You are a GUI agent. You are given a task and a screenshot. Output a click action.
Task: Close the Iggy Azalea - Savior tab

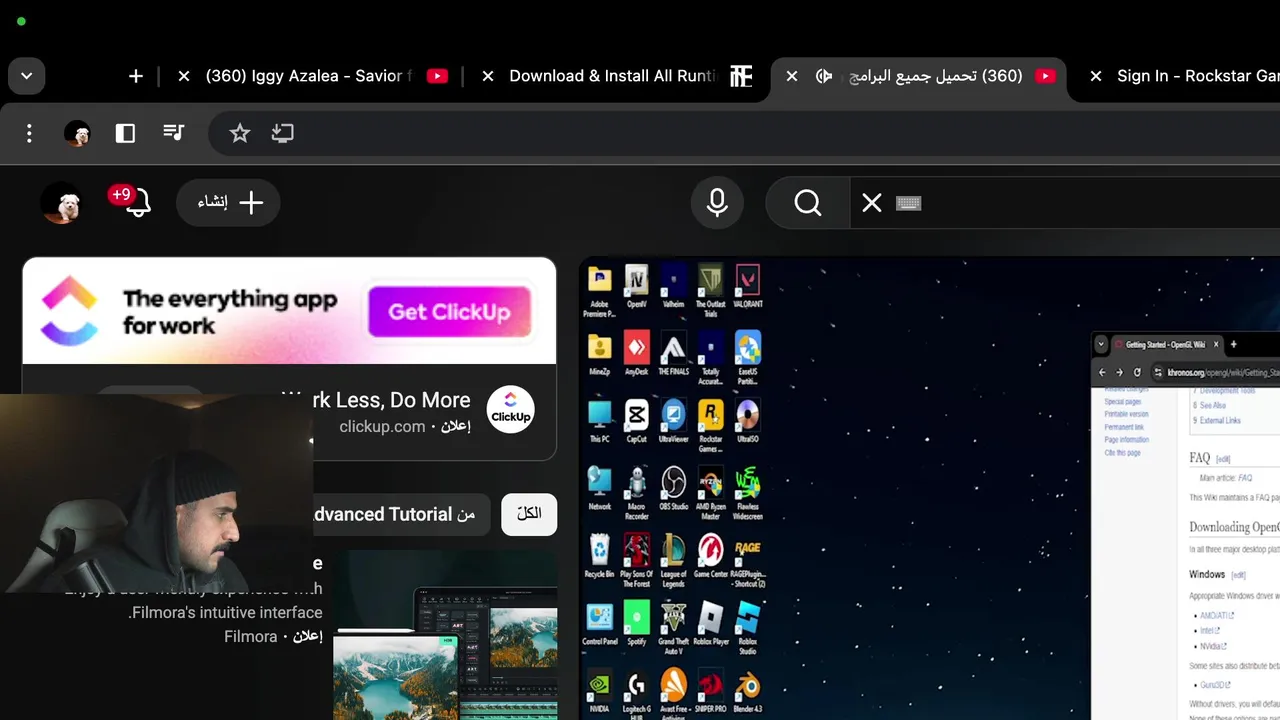(184, 76)
